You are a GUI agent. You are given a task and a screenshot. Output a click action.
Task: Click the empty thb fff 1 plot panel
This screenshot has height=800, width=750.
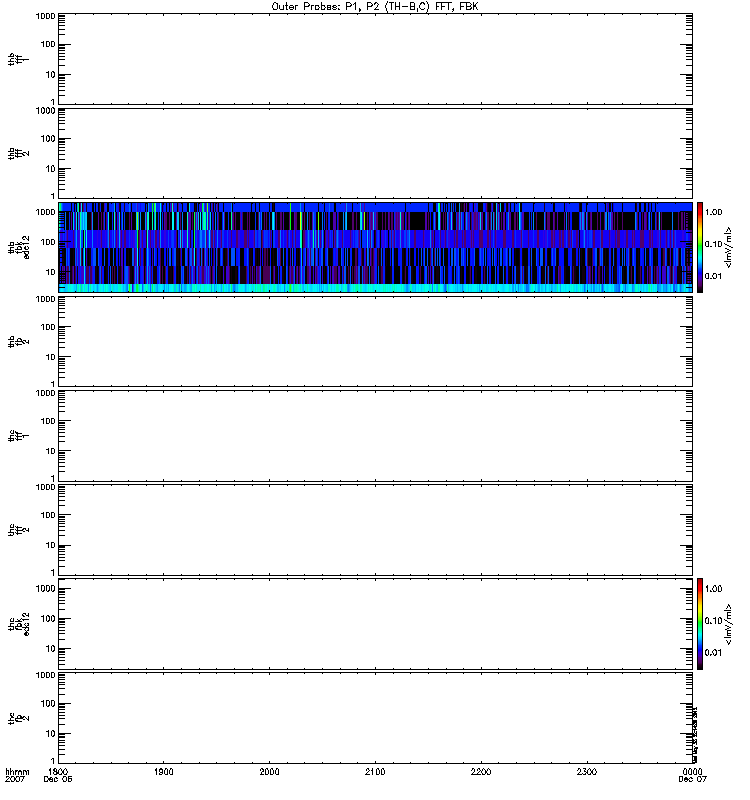pyautogui.click(x=375, y=59)
